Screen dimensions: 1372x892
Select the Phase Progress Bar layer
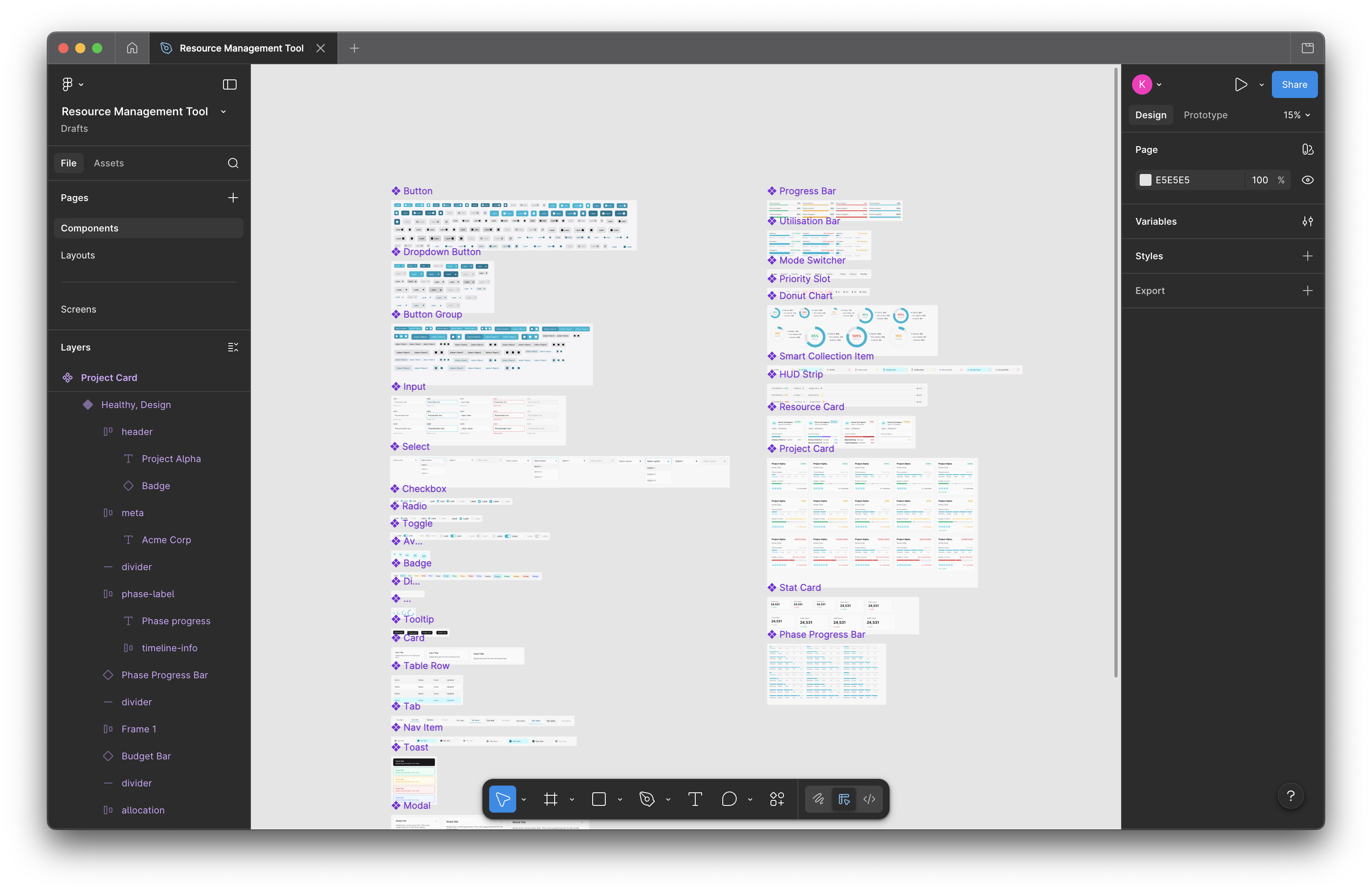[x=164, y=675]
